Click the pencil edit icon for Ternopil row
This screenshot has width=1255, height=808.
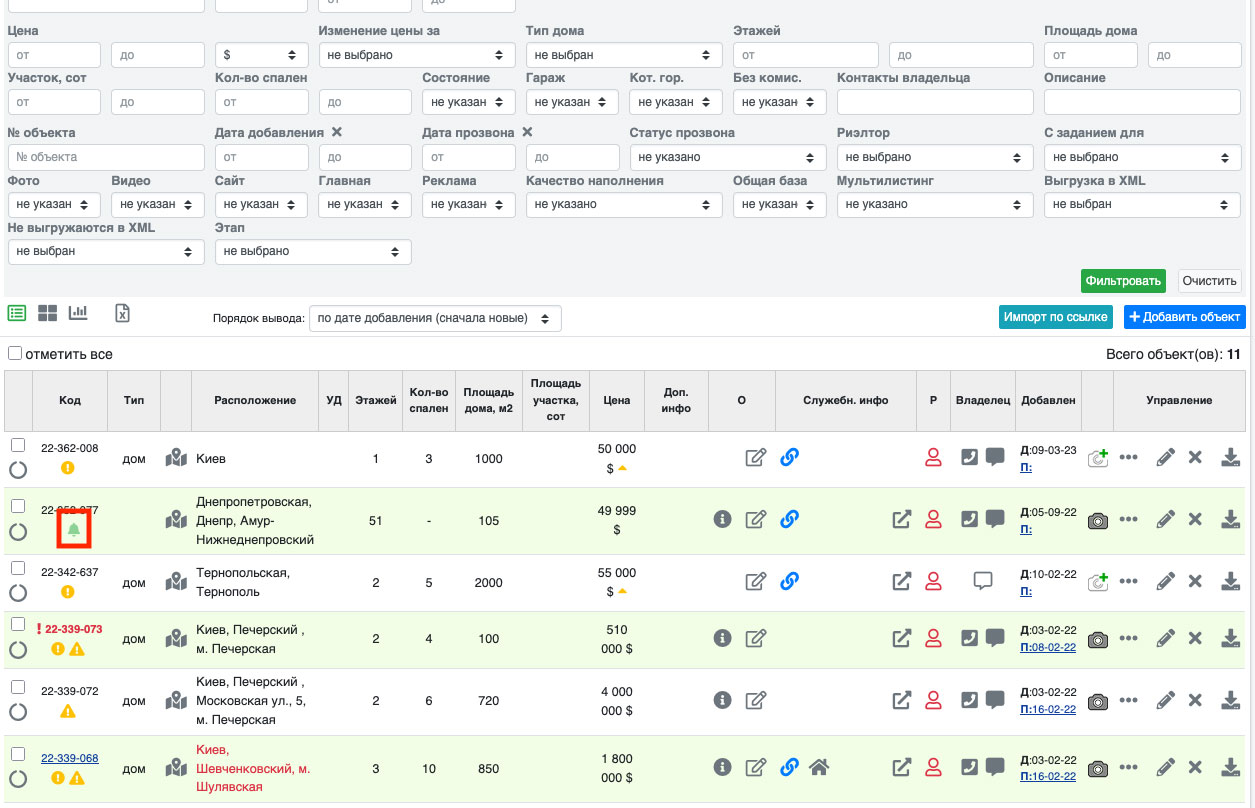click(1165, 581)
